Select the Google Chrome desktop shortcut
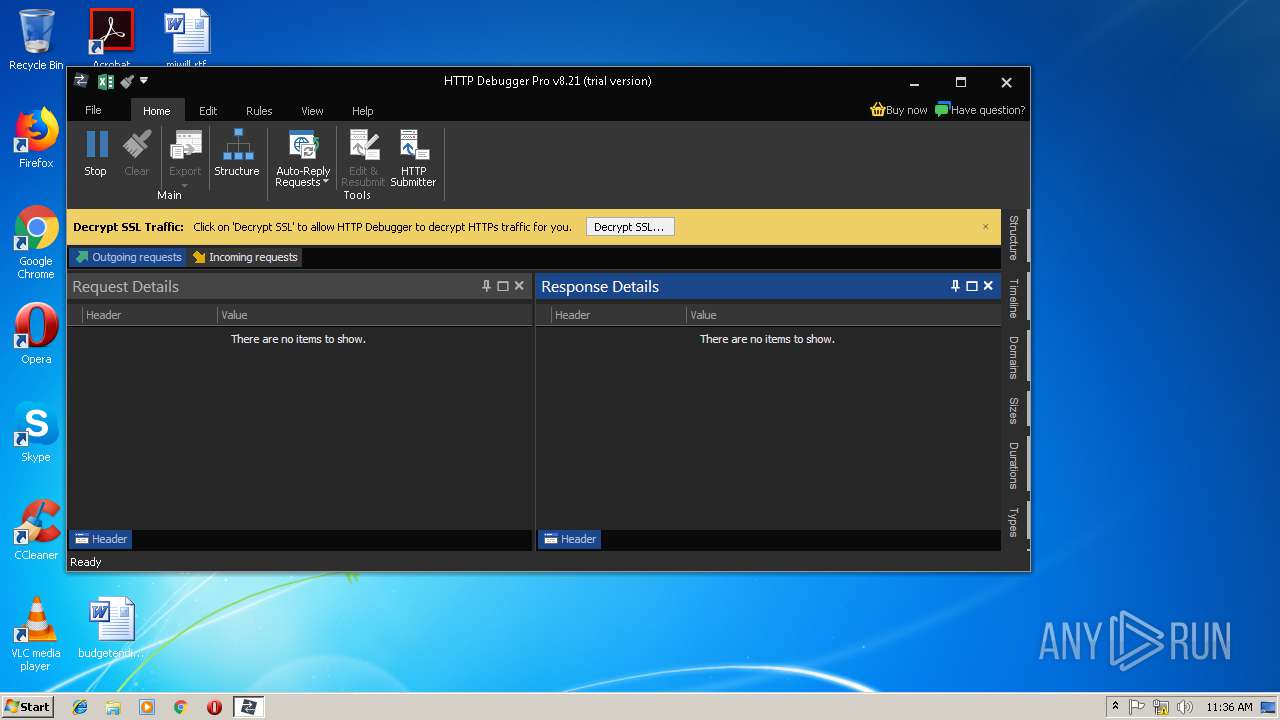 click(36, 243)
